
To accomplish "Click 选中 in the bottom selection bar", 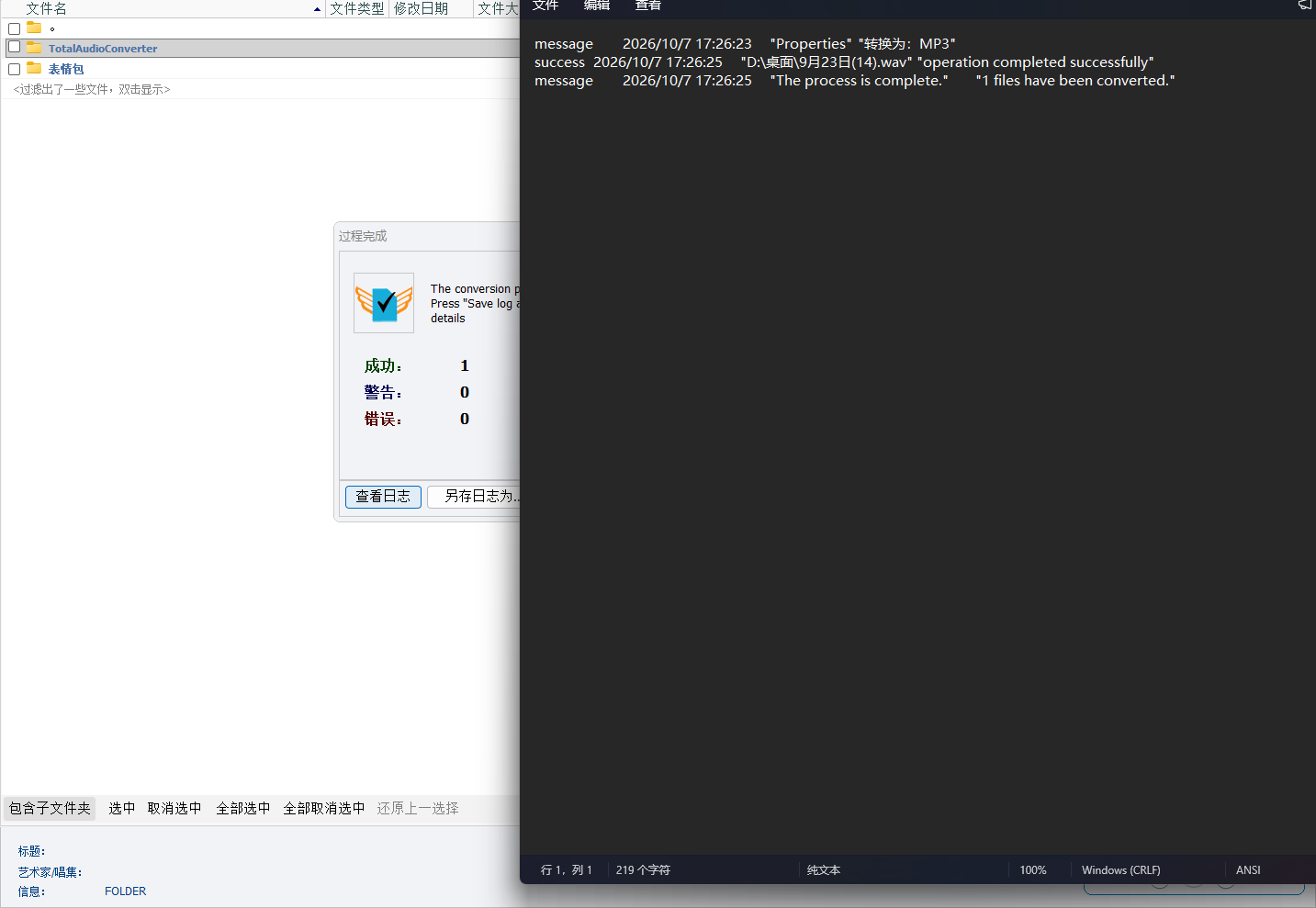I will coord(122,809).
